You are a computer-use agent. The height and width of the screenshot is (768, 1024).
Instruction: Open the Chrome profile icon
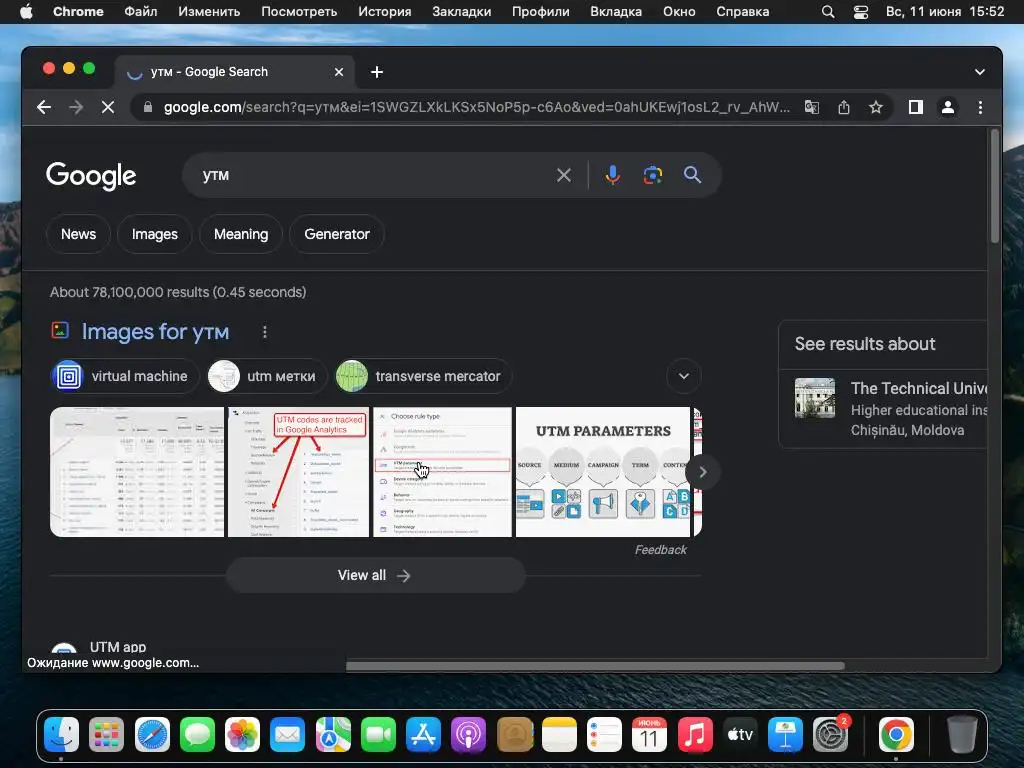coord(948,107)
